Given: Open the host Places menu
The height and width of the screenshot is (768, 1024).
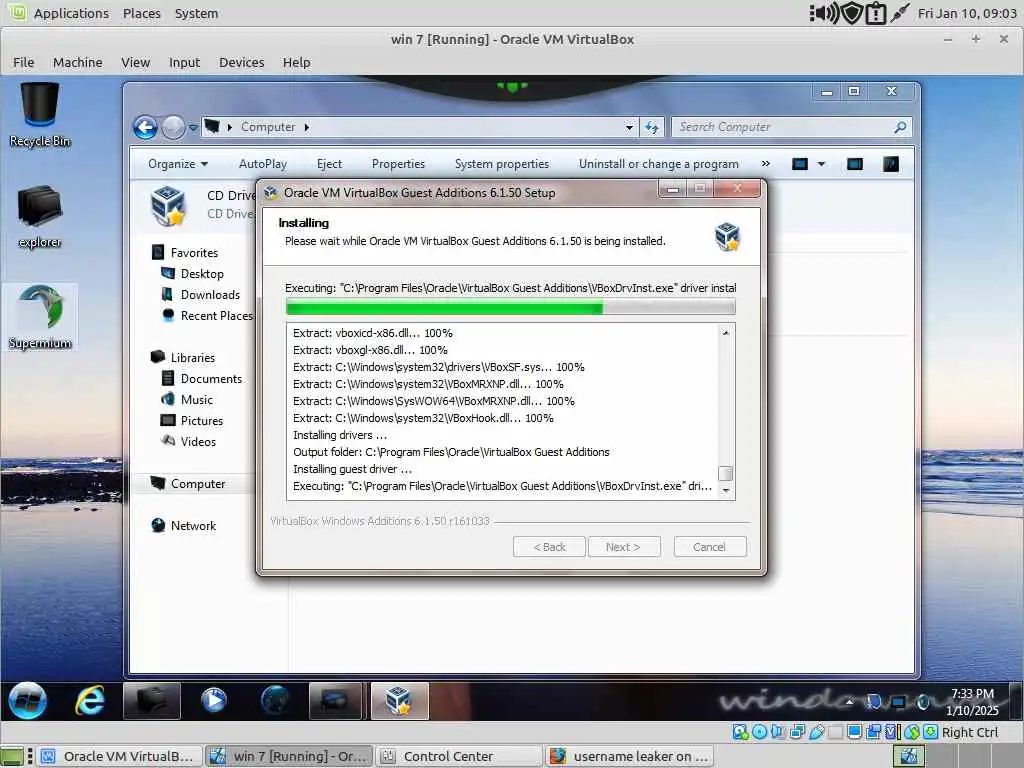Looking at the screenshot, I should coord(142,13).
